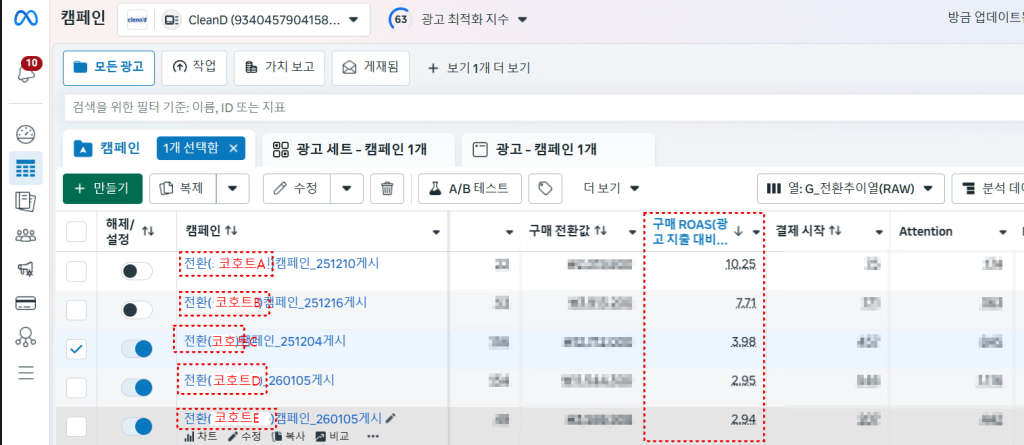Viewport: 1024px width, 445px height.
Task: Open the billing card icon
Action: pyautogui.click(x=26, y=303)
